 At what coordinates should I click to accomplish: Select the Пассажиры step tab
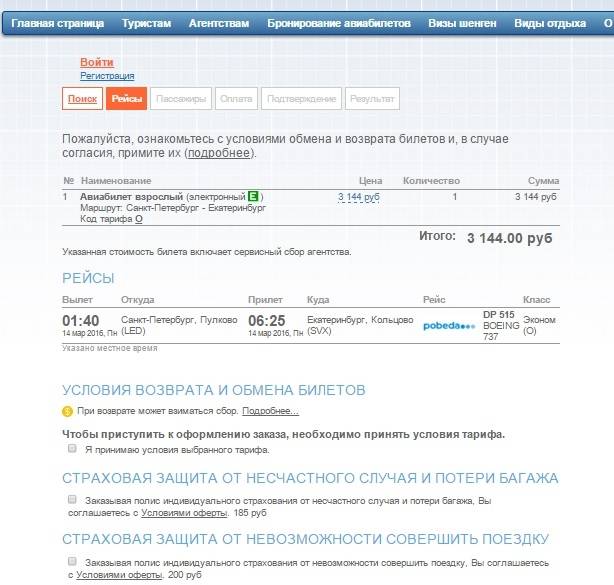(181, 99)
